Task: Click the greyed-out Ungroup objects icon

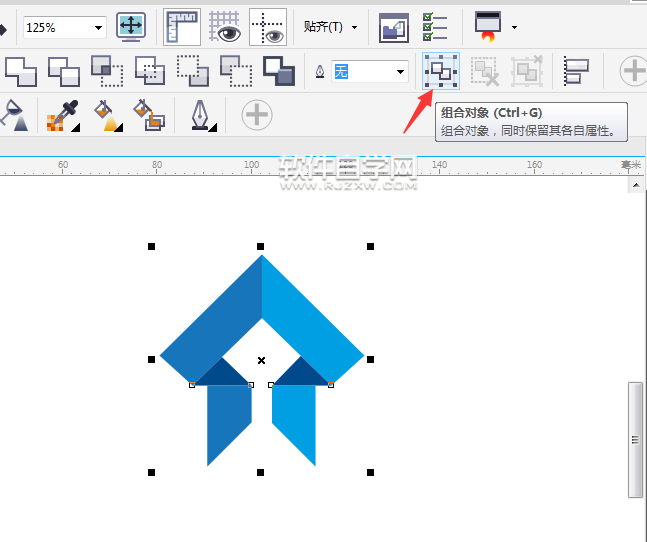Action: pos(485,71)
